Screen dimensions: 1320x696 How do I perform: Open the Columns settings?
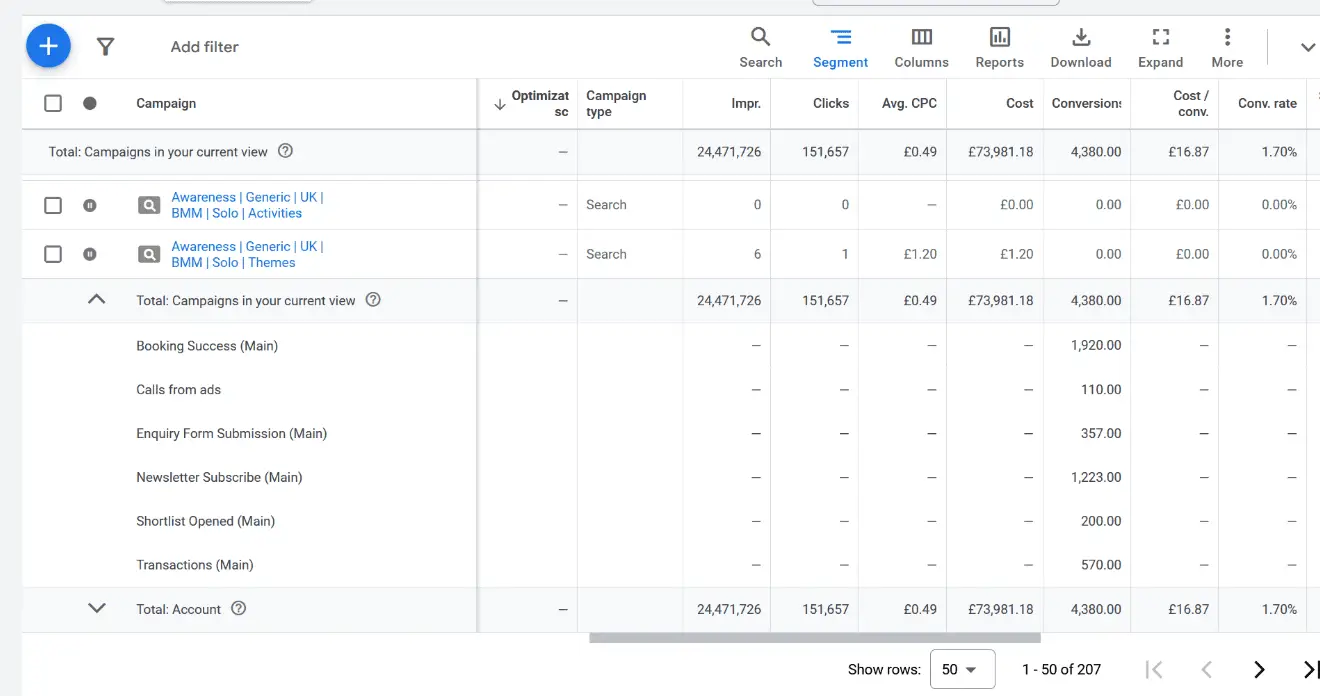pos(921,46)
